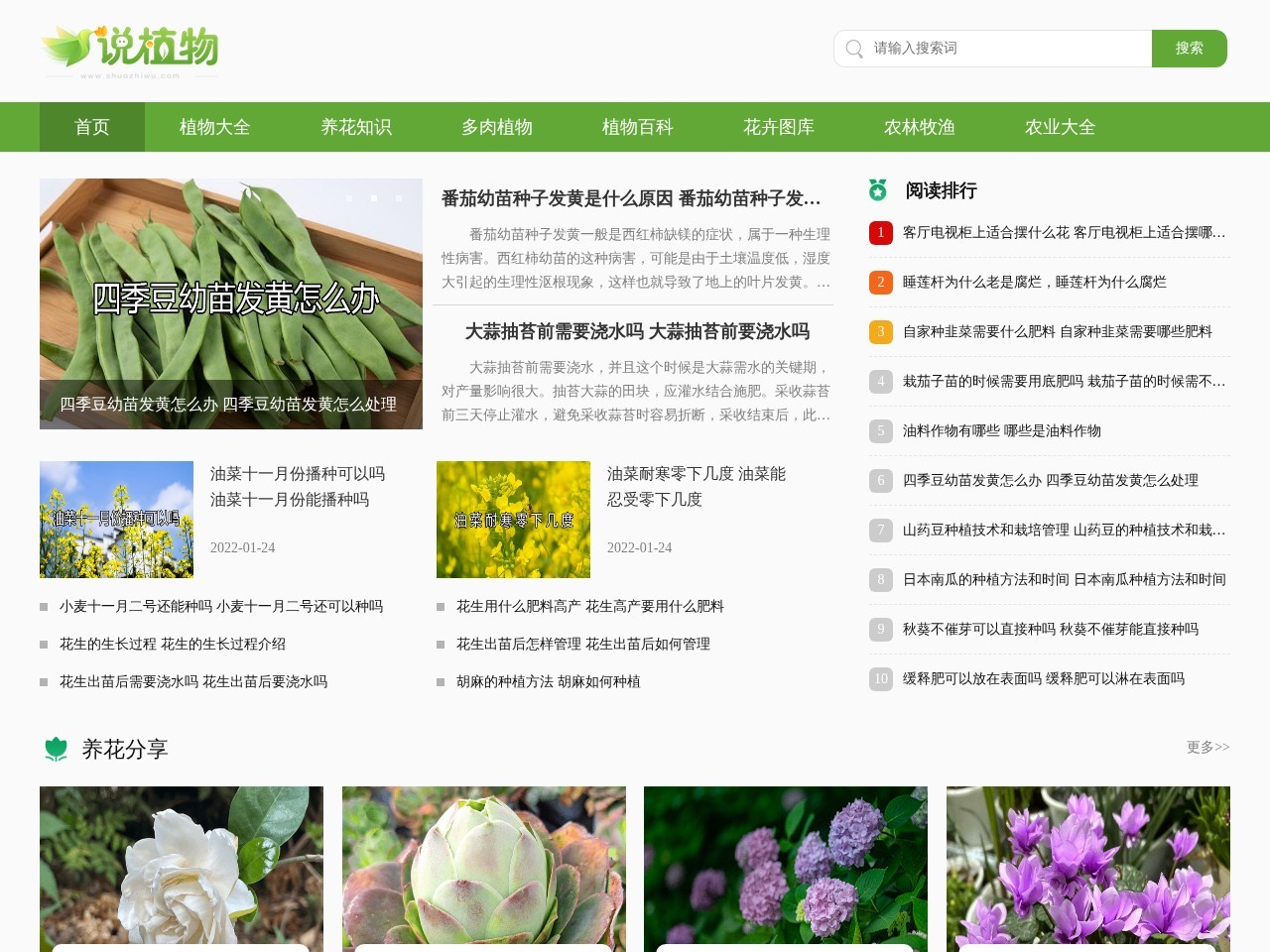Select the third carousel indicator dot
Viewport: 1270px width, 952px height.
point(399,198)
